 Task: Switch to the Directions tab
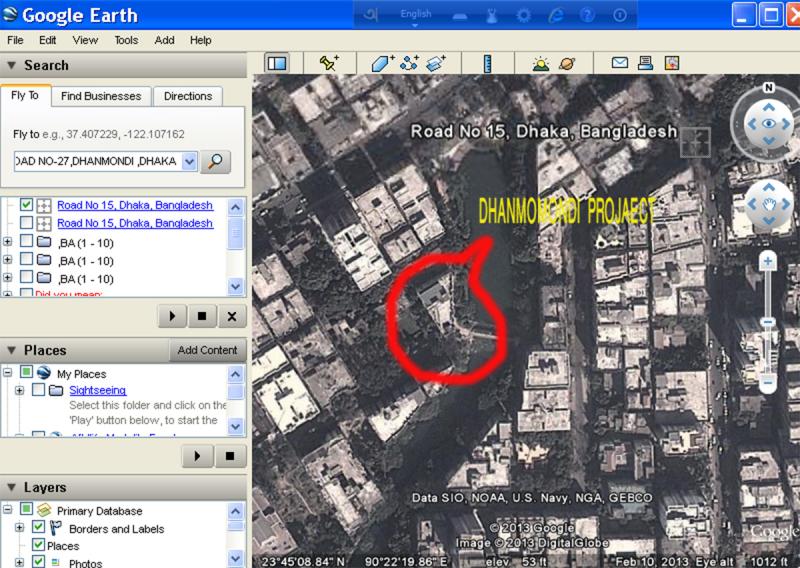(x=188, y=96)
